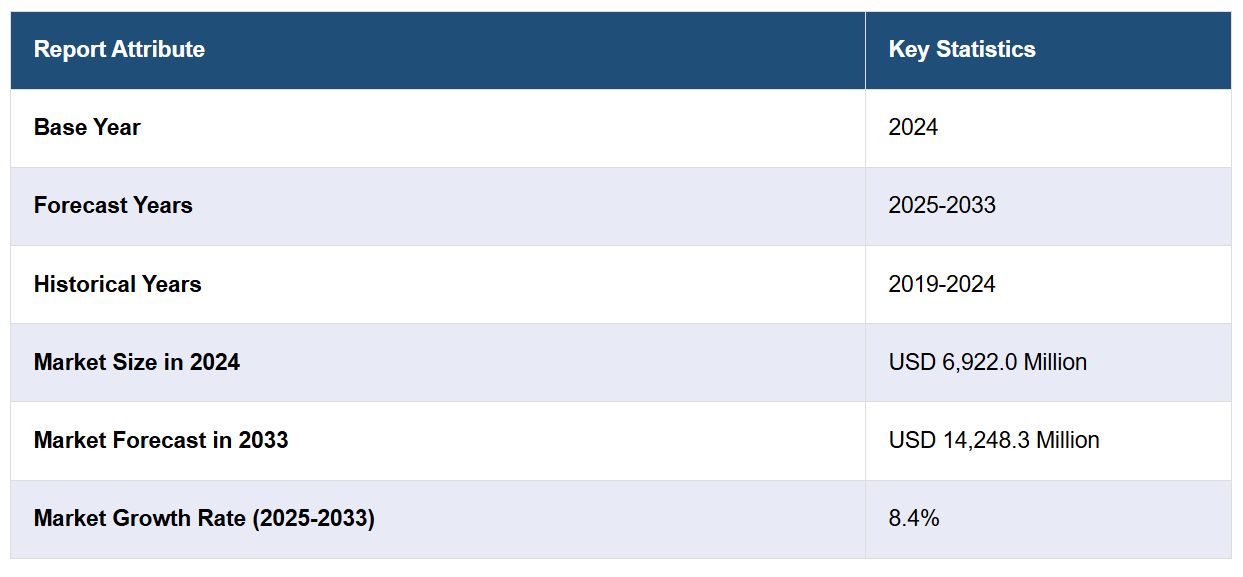This screenshot has width=1243, height=577.
Task: Click the word USD in the 2024 market size value
Action: 910,362
